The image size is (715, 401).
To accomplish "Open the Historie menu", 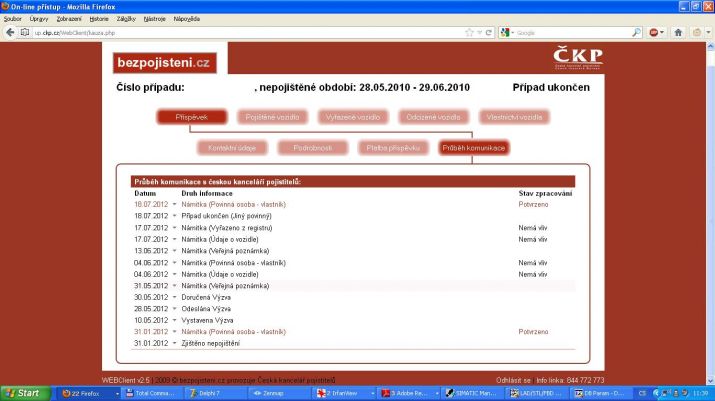I will 98,19.
